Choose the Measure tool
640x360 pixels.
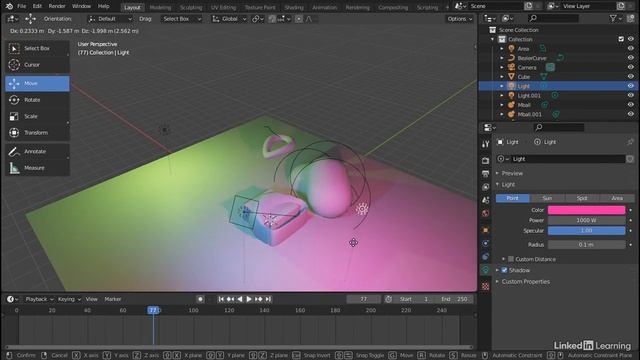[x=37, y=168]
